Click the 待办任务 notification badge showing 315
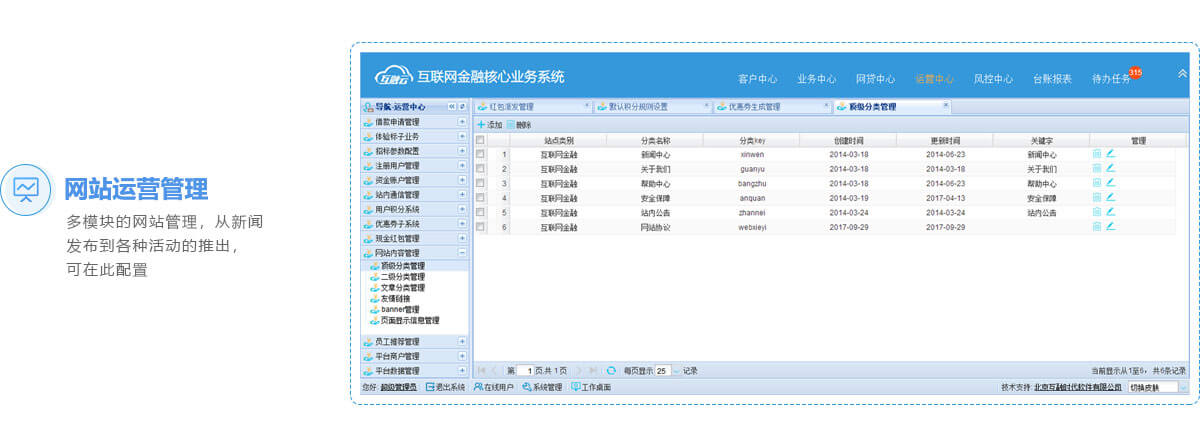 (1135, 72)
